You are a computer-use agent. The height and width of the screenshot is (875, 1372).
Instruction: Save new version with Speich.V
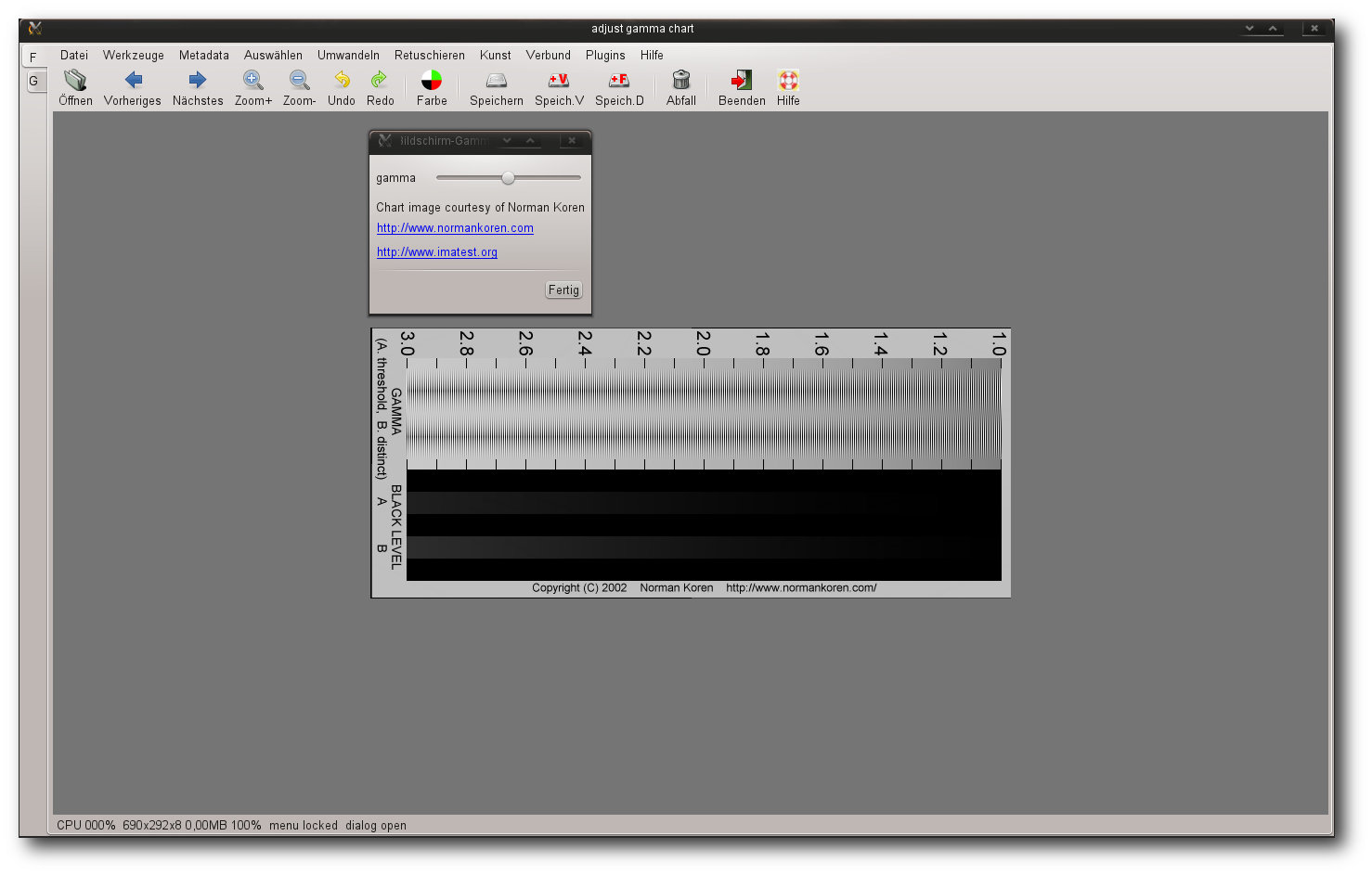[x=559, y=81]
